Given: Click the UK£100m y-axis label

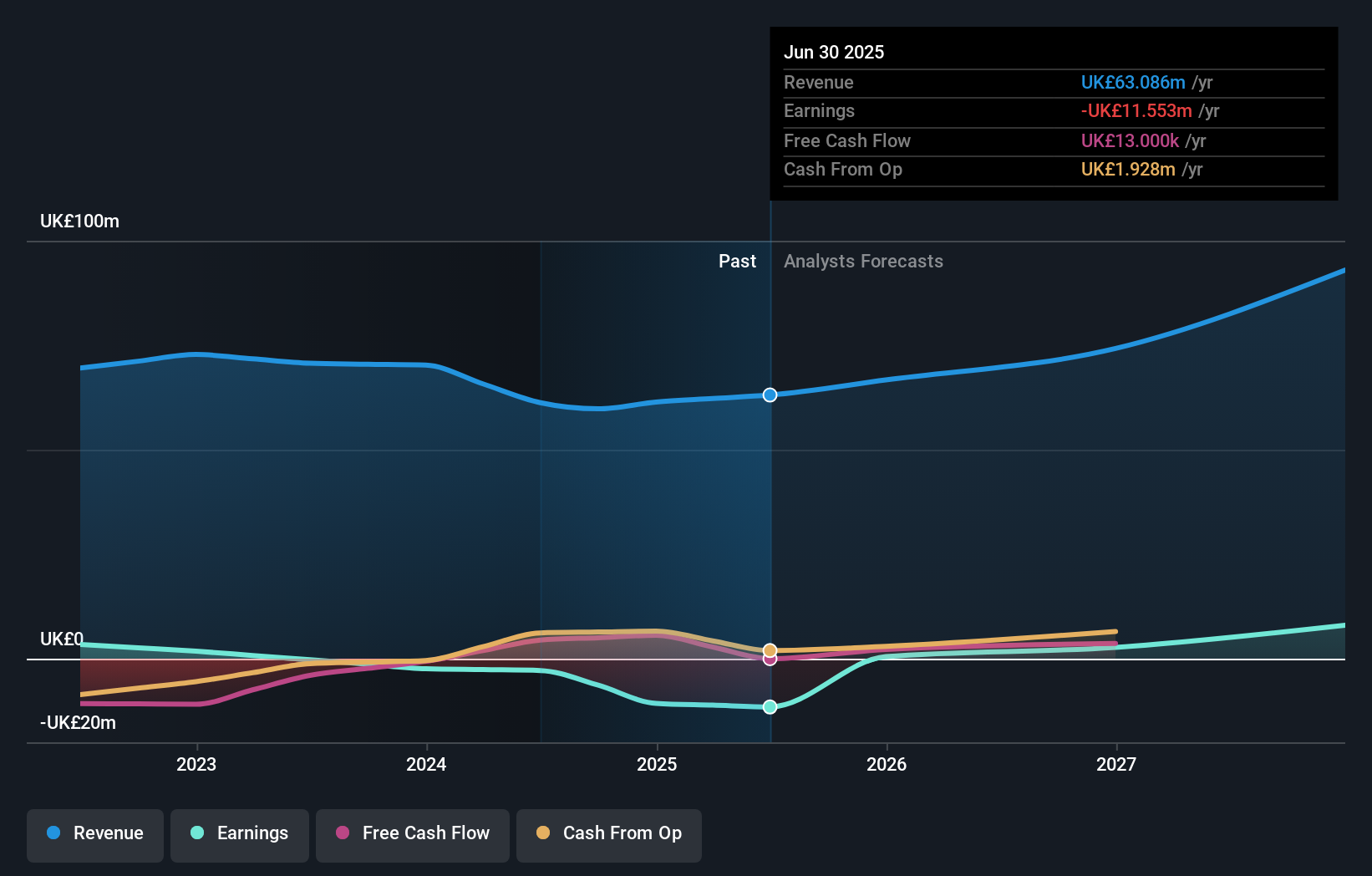Looking at the screenshot, I should (79, 222).
